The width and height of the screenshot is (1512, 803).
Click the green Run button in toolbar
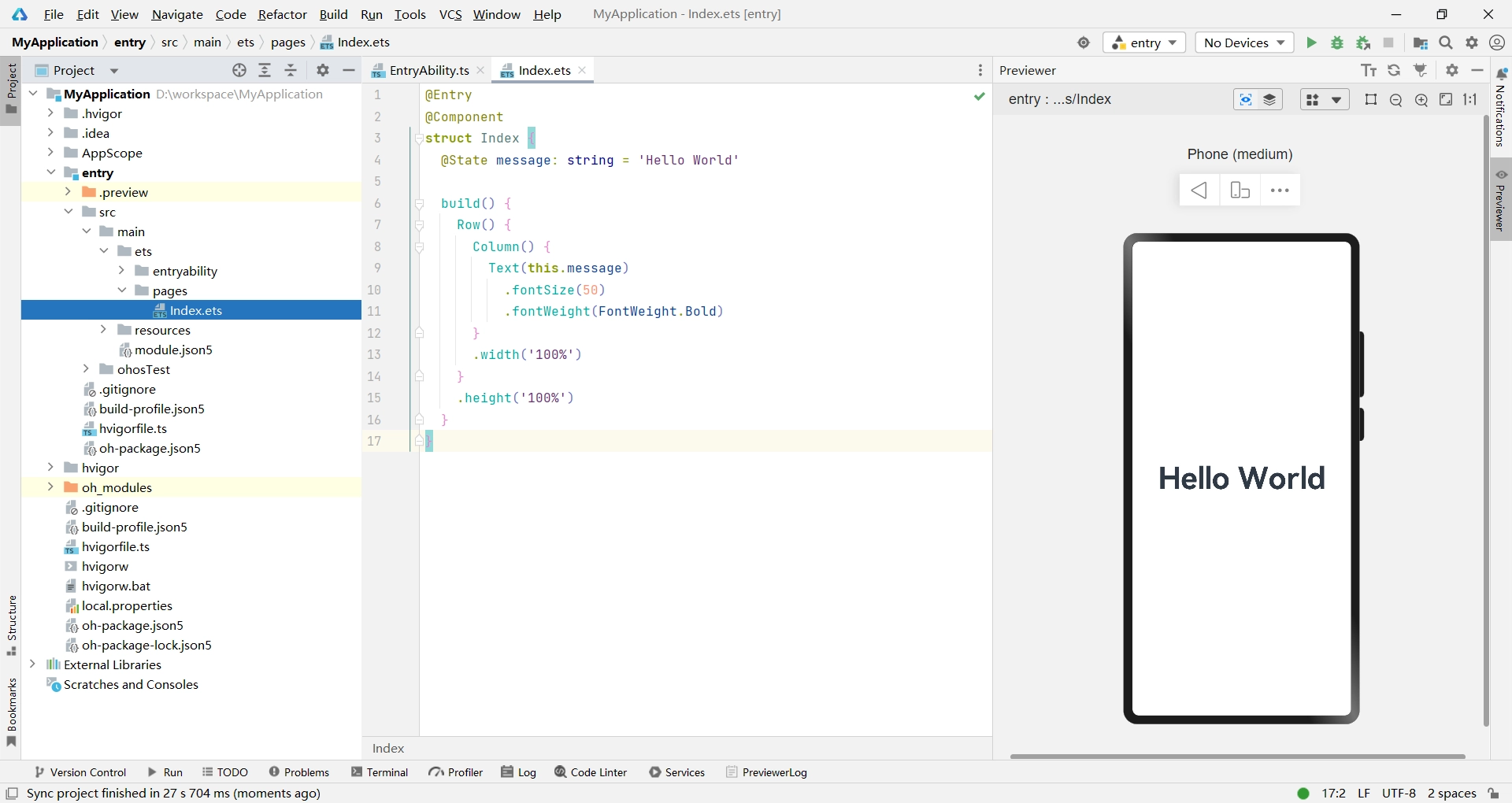(x=1311, y=43)
